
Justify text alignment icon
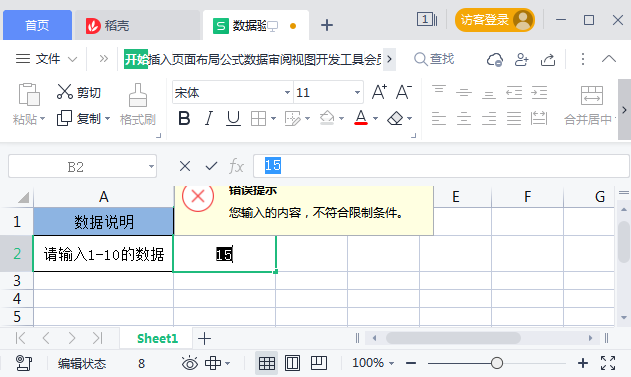[x=514, y=119]
